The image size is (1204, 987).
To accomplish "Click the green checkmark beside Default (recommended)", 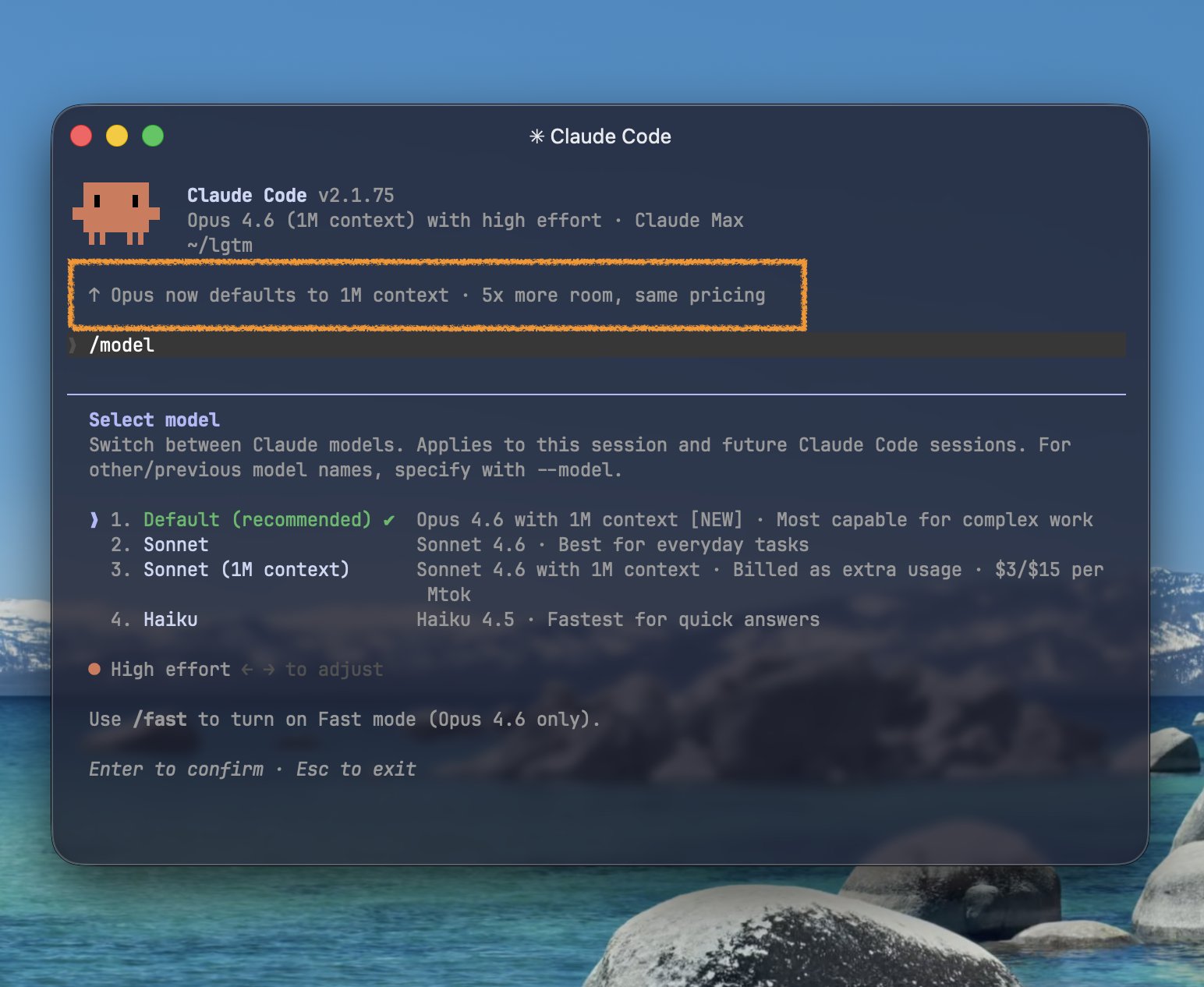I will [388, 520].
